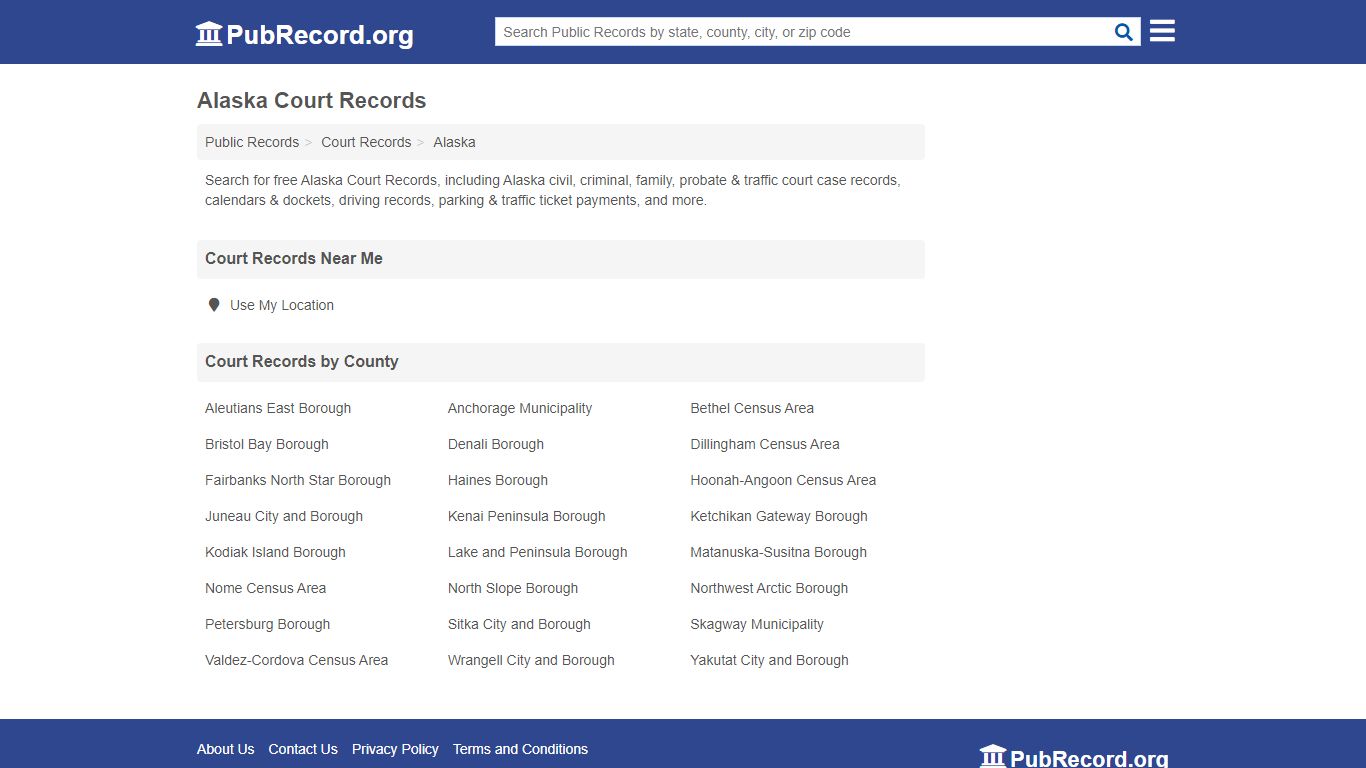Select Alaska breadcrumb item
Screen dimensions: 1366x768
click(454, 142)
